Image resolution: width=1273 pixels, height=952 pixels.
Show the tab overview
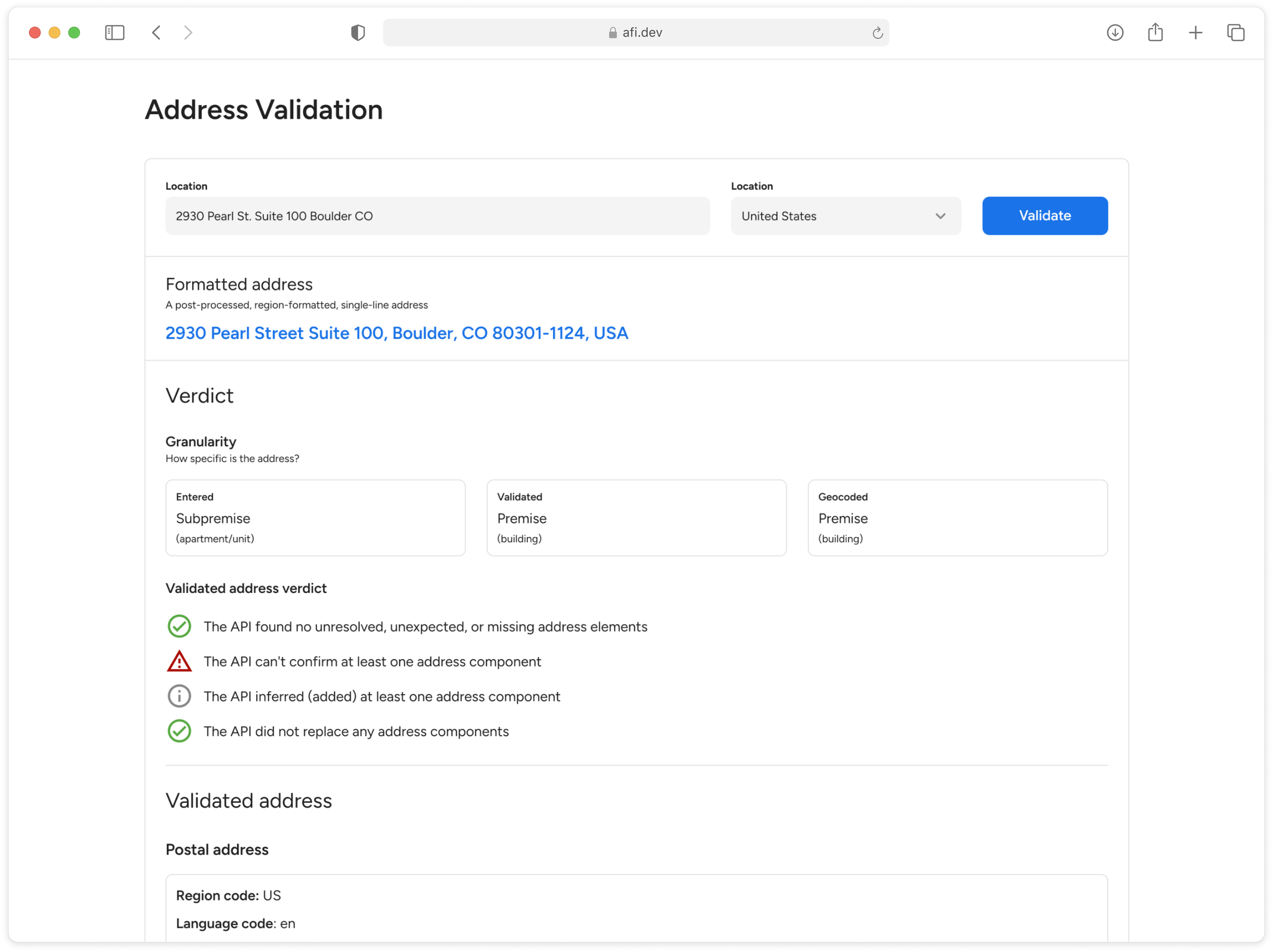pyautogui.click(x=1235, y=33)
